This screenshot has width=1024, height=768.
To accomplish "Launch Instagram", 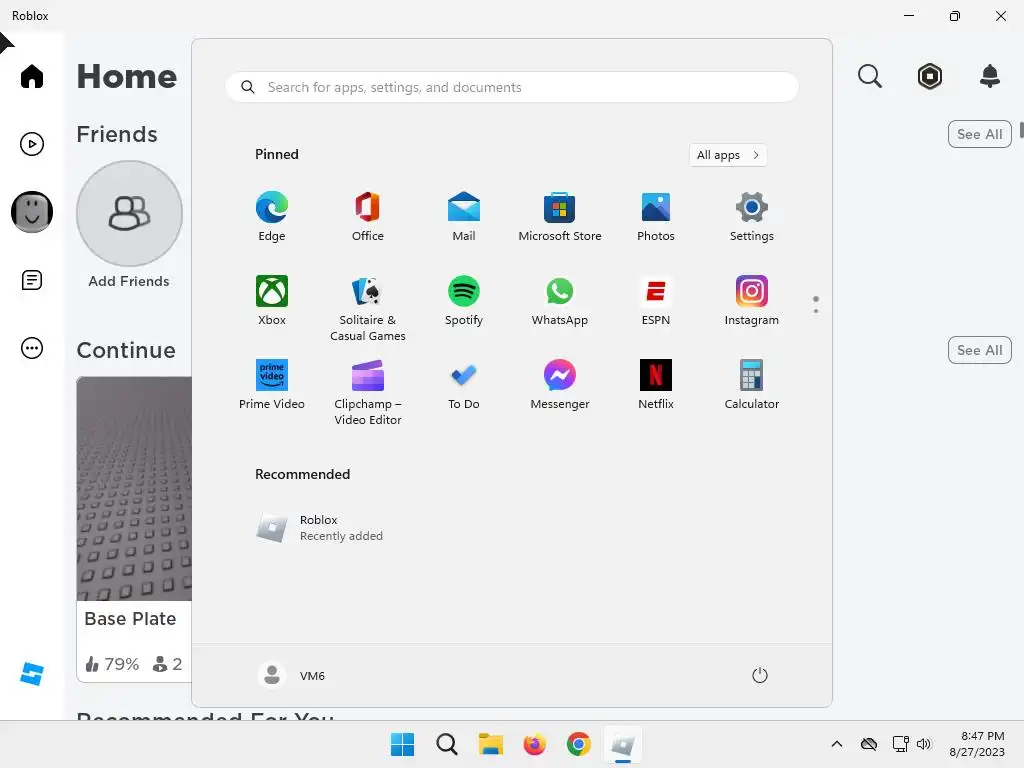I will pos(752,300).
